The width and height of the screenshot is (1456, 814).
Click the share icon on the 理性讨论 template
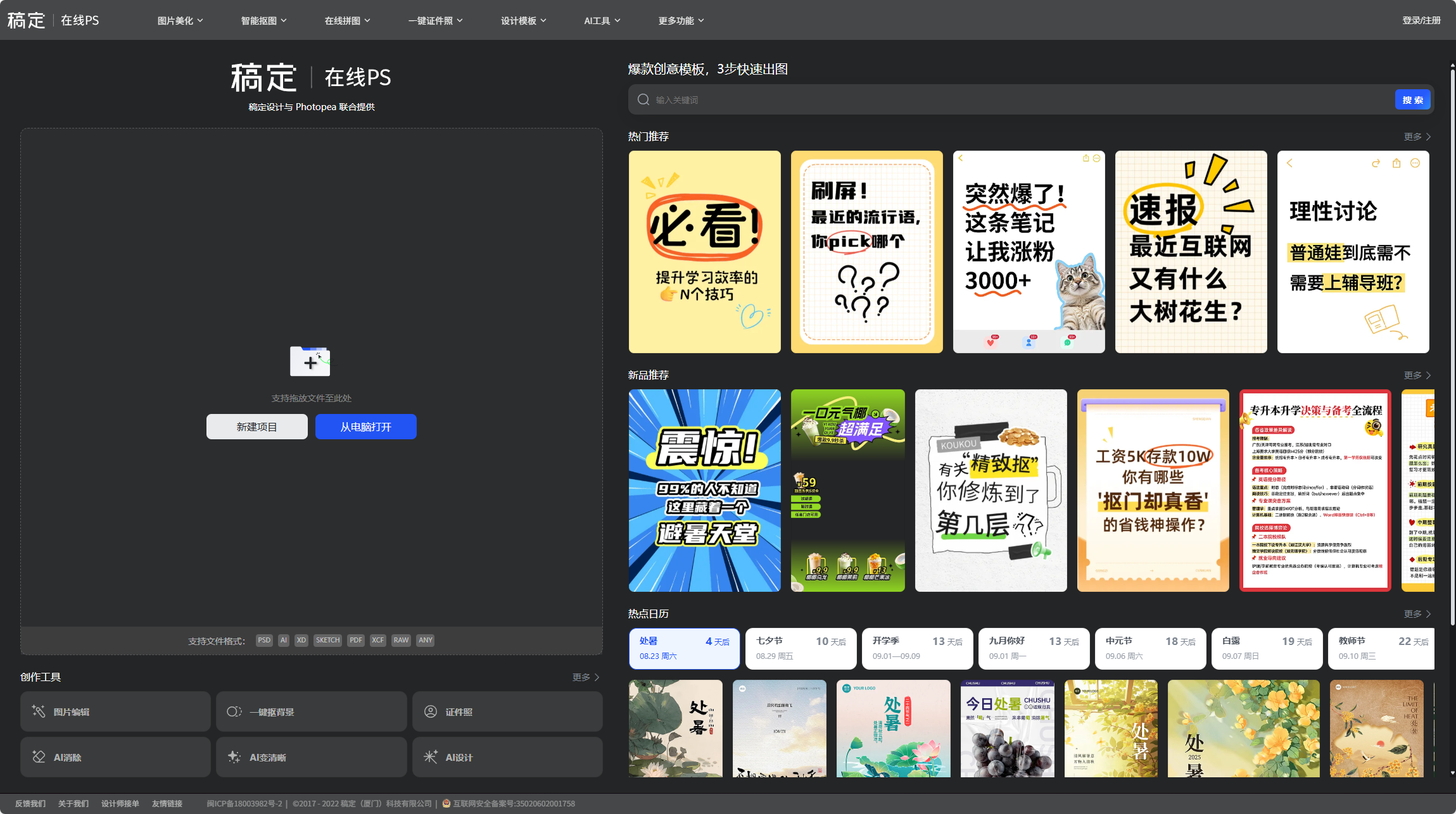tap(1395, 163)
